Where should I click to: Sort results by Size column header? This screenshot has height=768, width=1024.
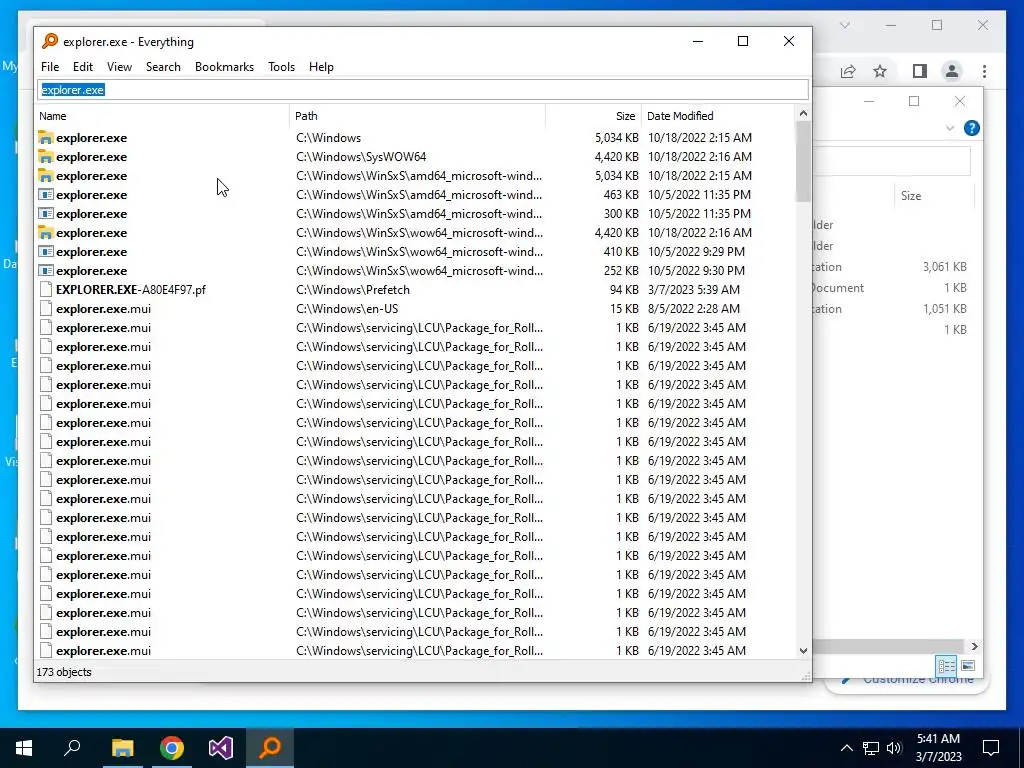[593, 116]
